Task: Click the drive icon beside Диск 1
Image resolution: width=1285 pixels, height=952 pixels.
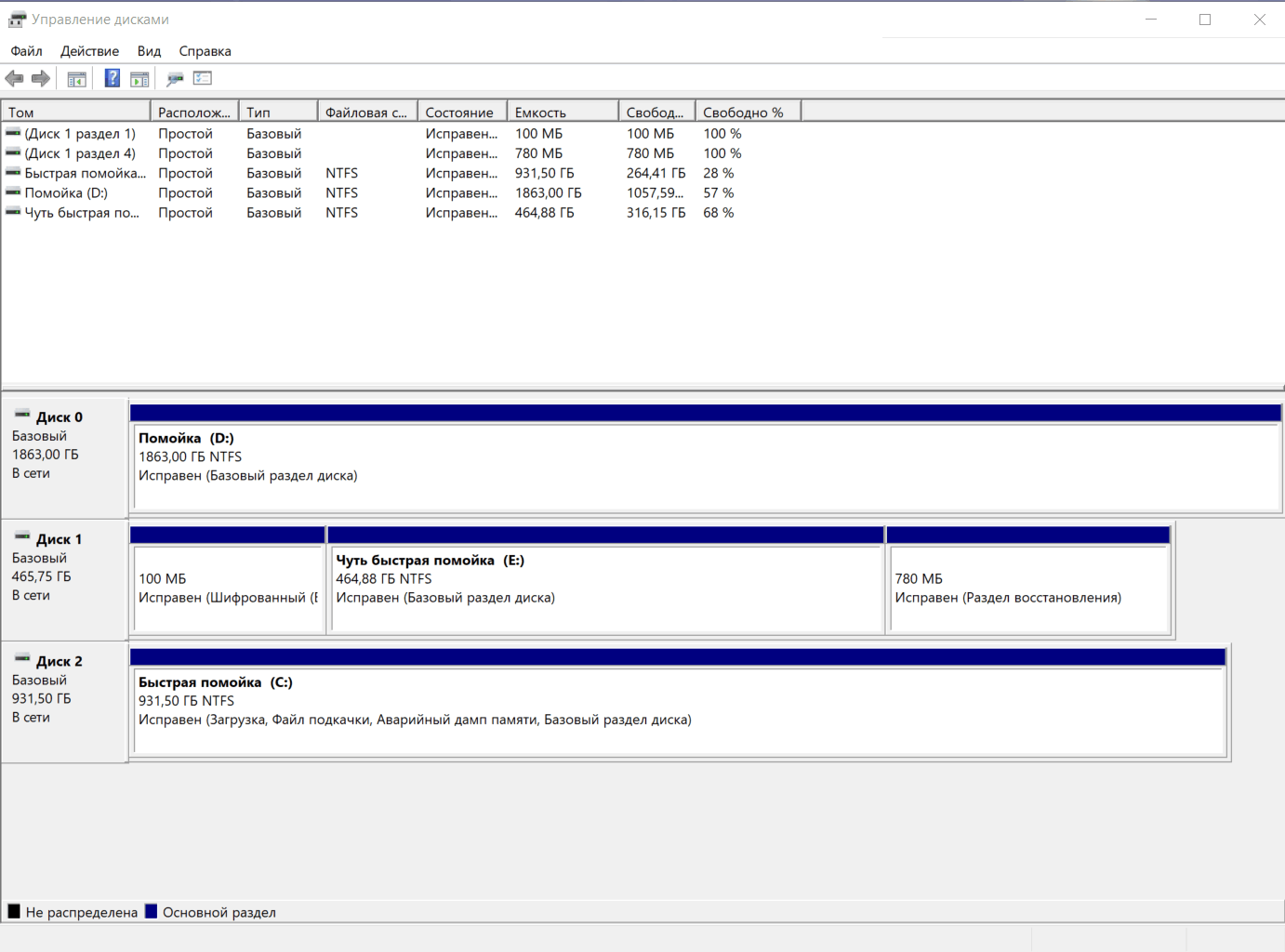Action: (22, 536)
